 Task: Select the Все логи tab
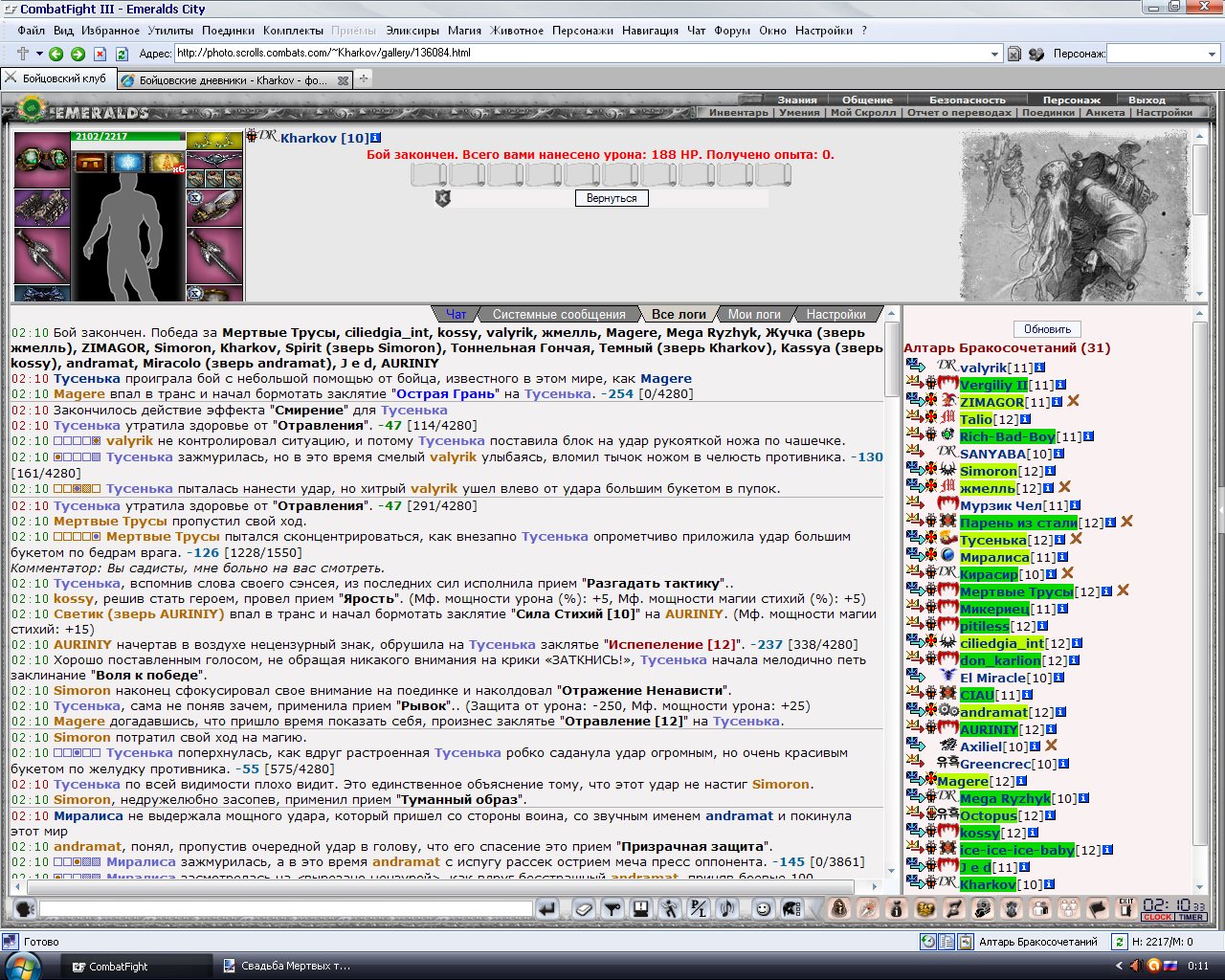679,314
